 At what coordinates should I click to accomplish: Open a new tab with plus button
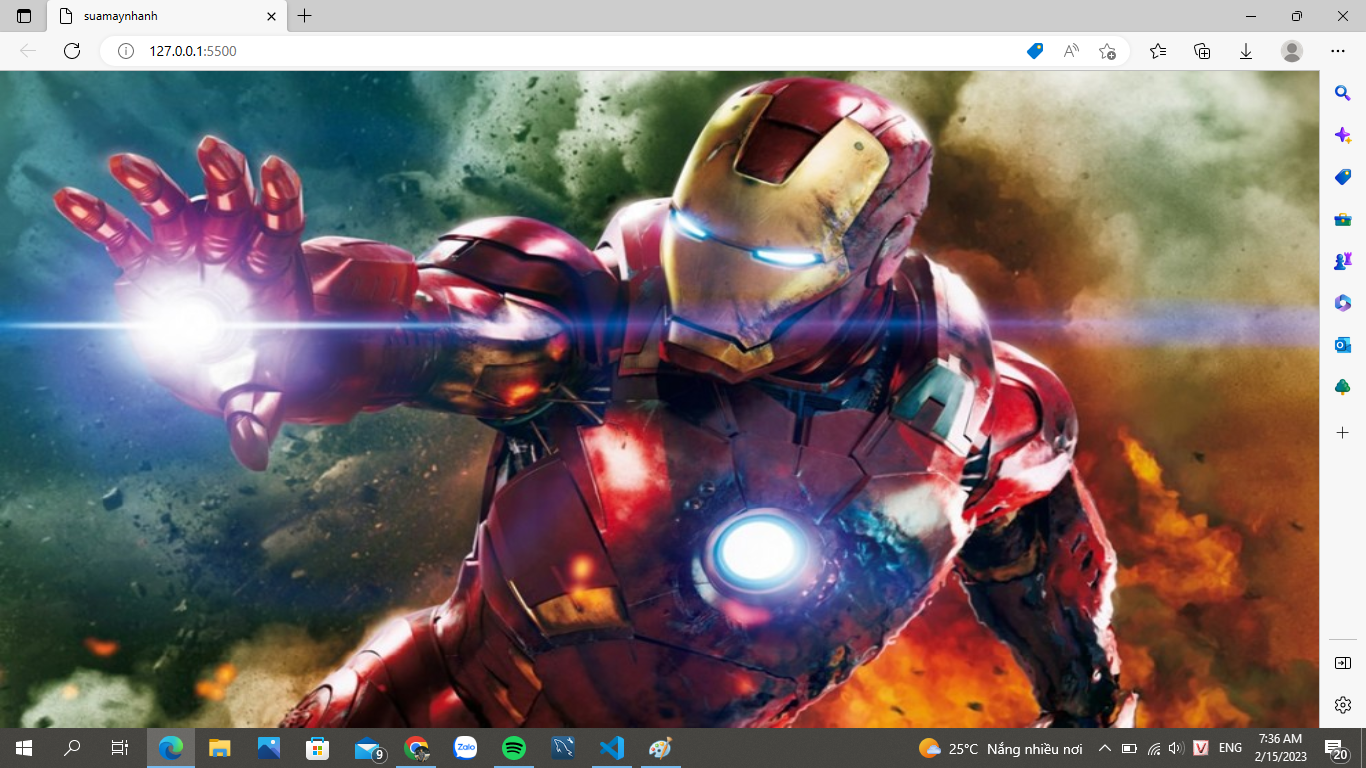click(x=305, y=16)
